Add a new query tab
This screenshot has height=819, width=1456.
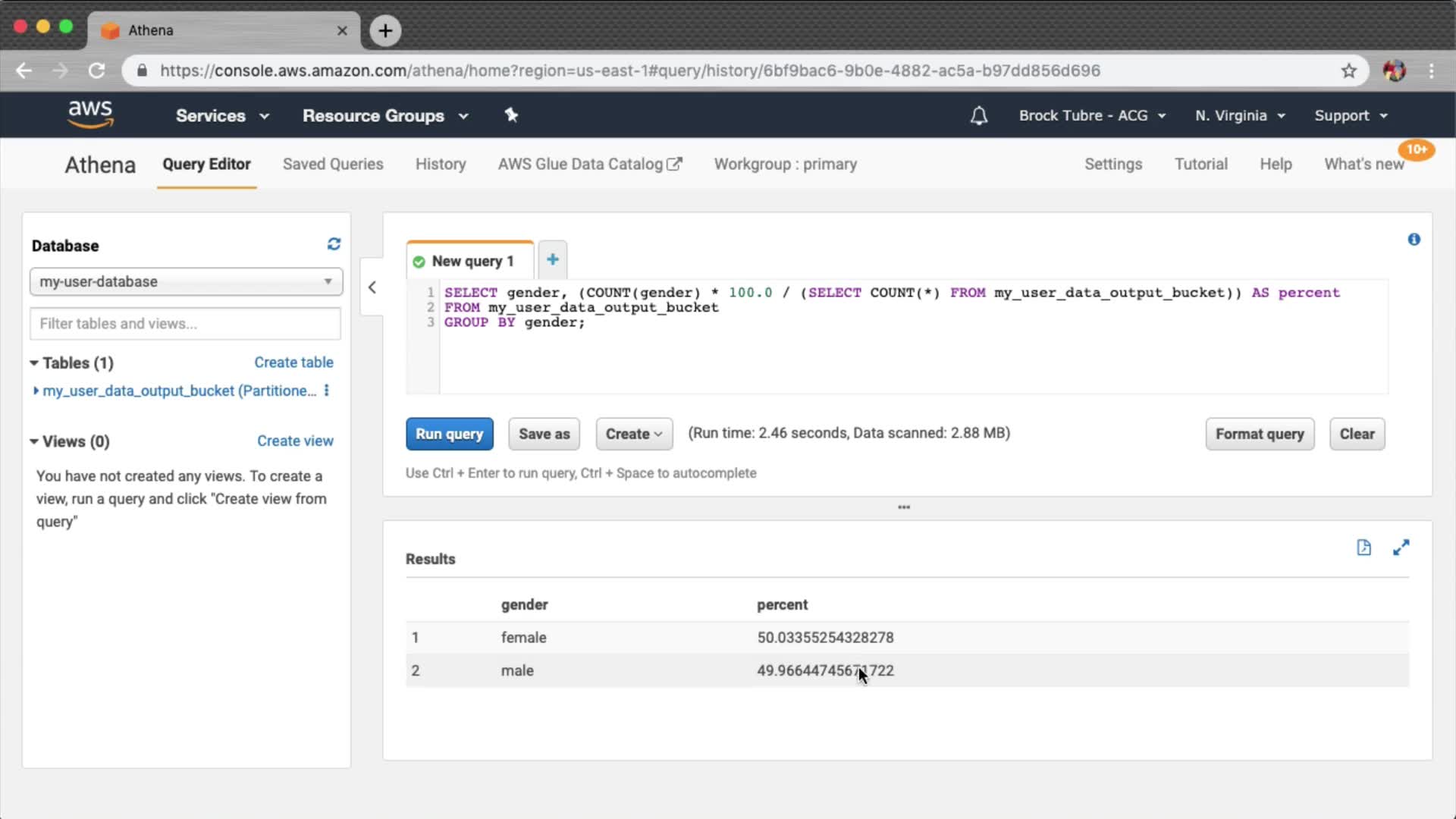[x=553, y=260]
